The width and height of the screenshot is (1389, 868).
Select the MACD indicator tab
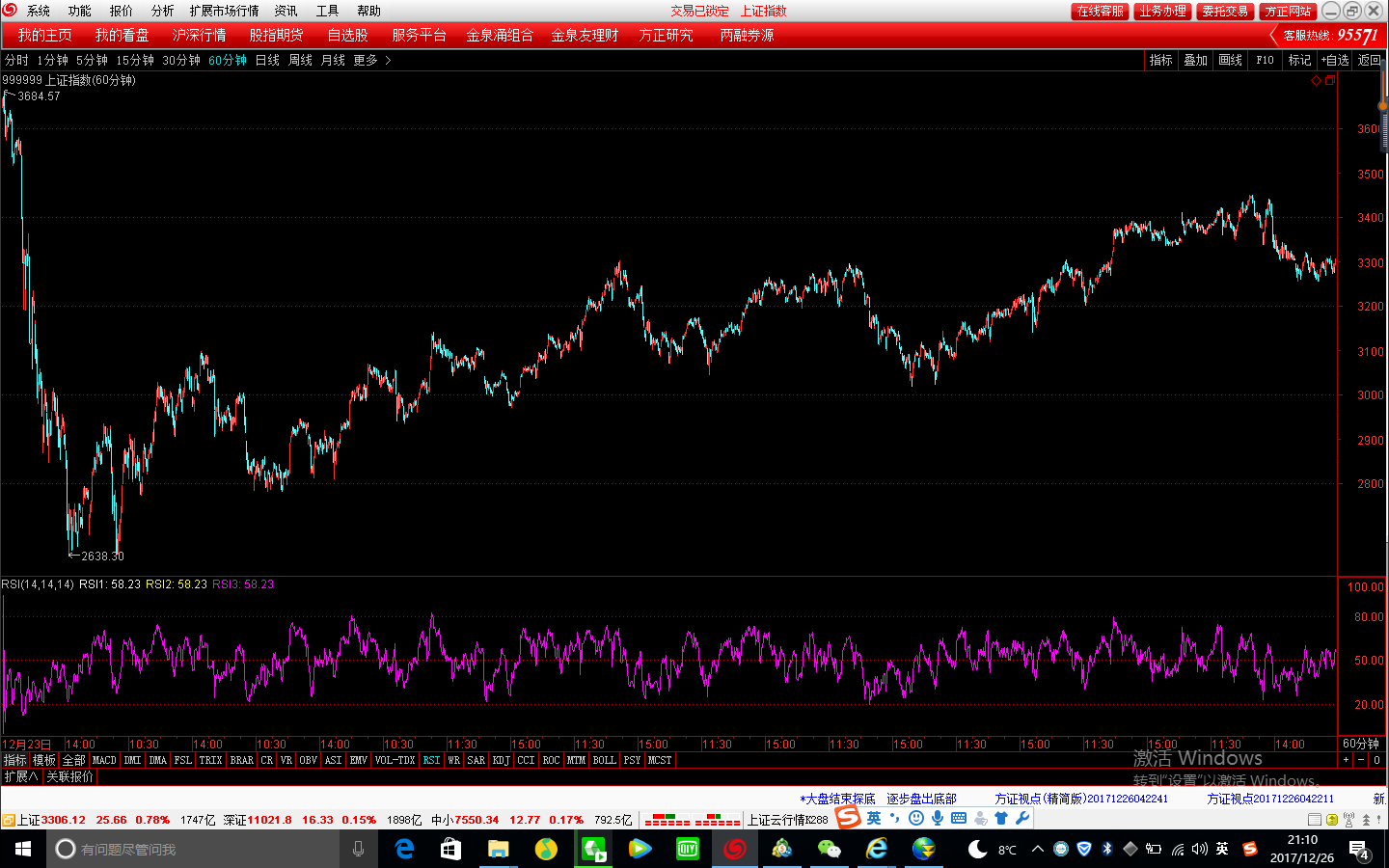tap(104, 760)
